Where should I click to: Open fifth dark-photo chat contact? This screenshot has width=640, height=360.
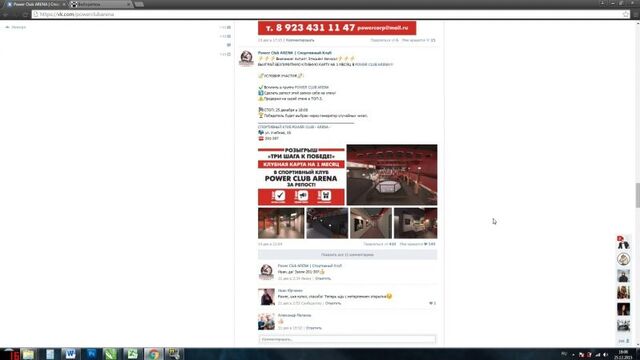tap(623, 309)
